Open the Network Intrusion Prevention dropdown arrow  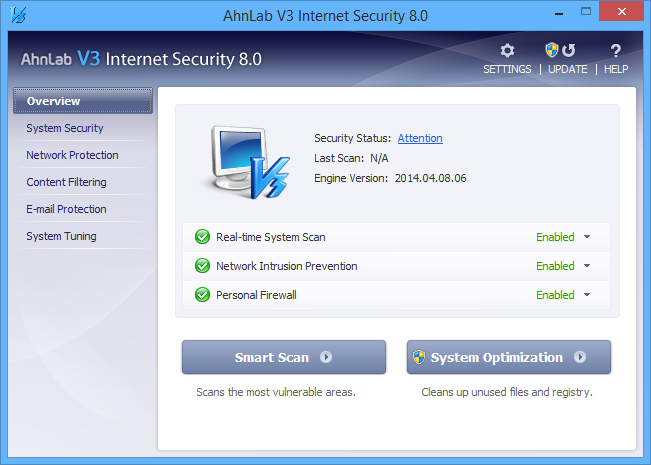click(x=587, y=266)
